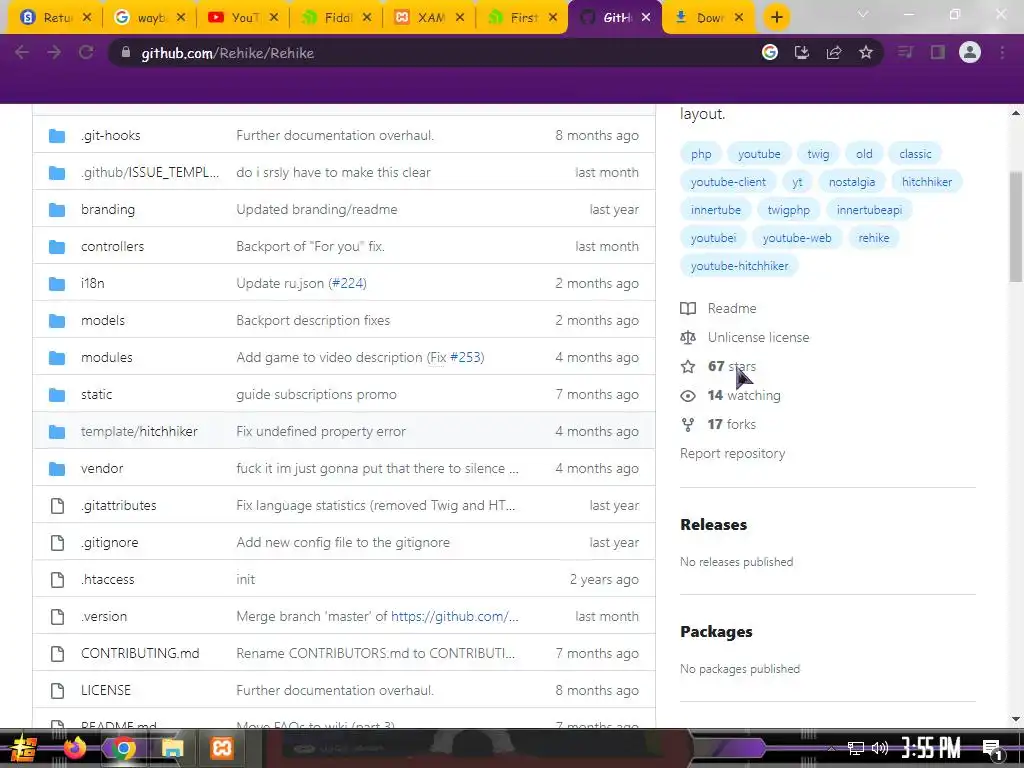Select the twig topic tag
The width and height of the screenshot is (1024, 768).
tap(818, 154)
